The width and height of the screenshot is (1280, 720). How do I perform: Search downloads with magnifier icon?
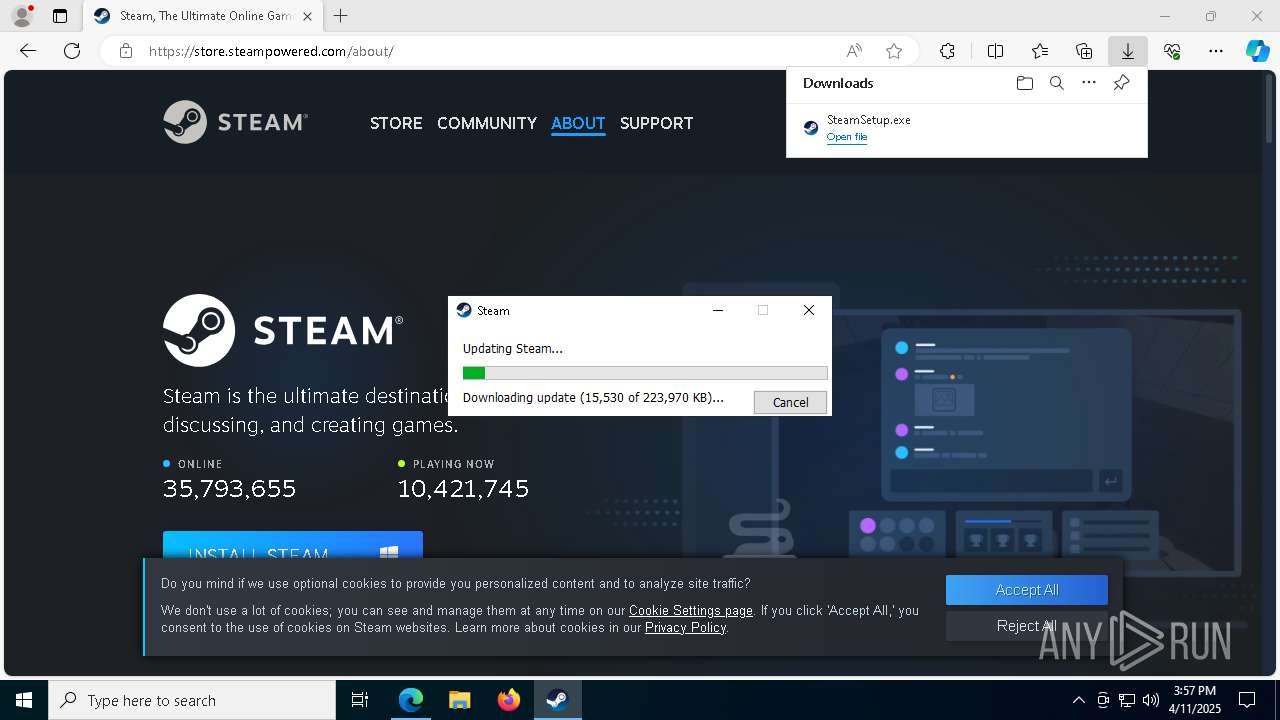1056,83
